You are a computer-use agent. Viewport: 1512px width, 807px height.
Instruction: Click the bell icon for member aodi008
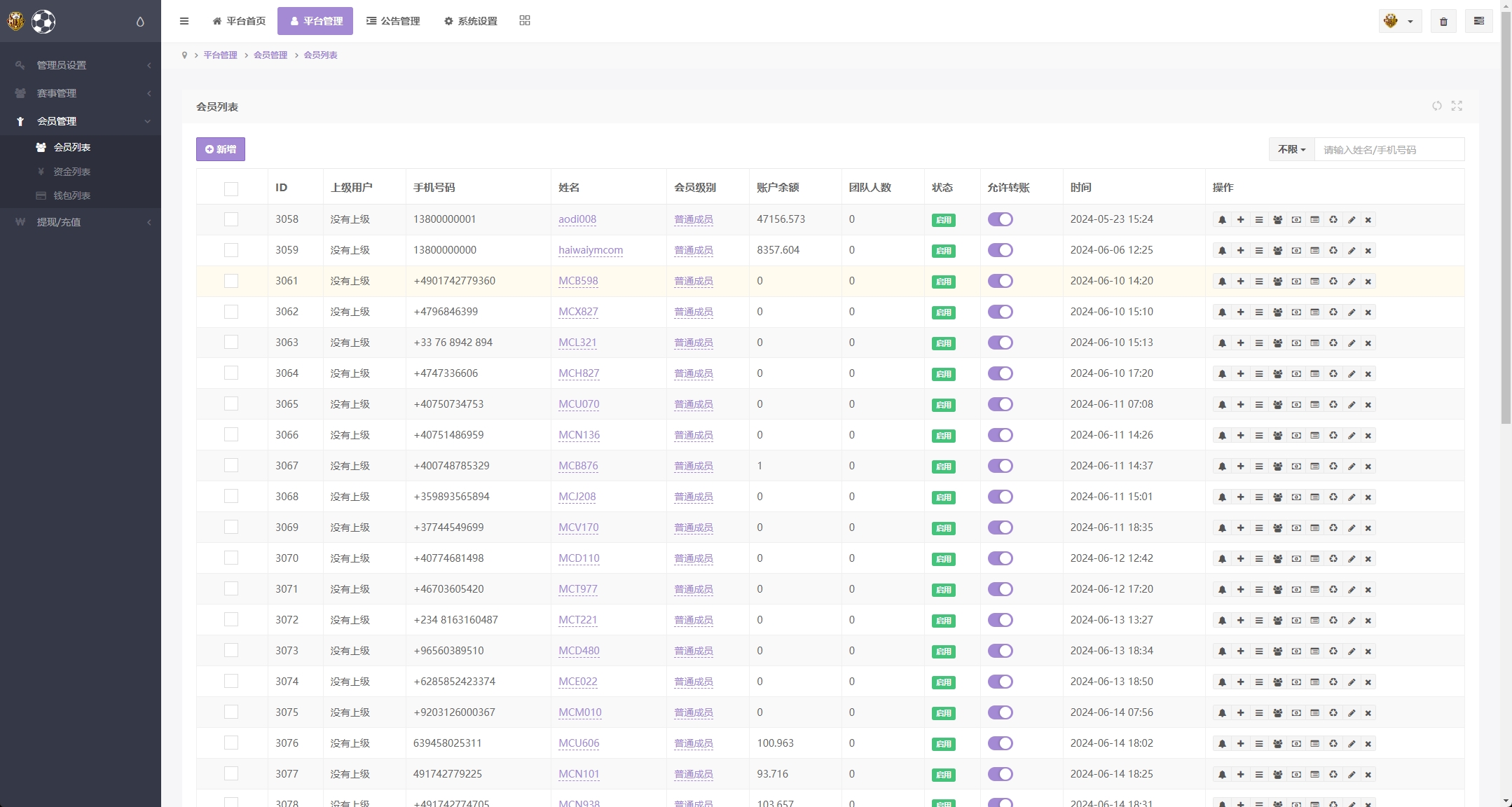pos(1222,220)
